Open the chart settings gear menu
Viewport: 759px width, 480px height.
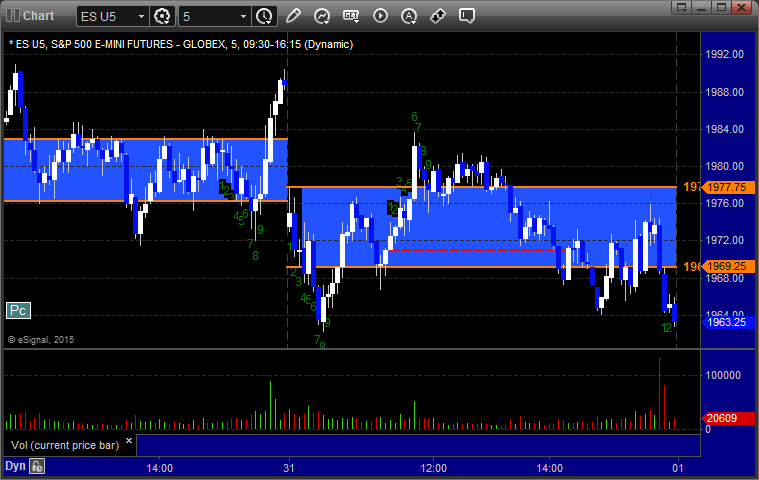pyautogui.click(x=162, y=16)
